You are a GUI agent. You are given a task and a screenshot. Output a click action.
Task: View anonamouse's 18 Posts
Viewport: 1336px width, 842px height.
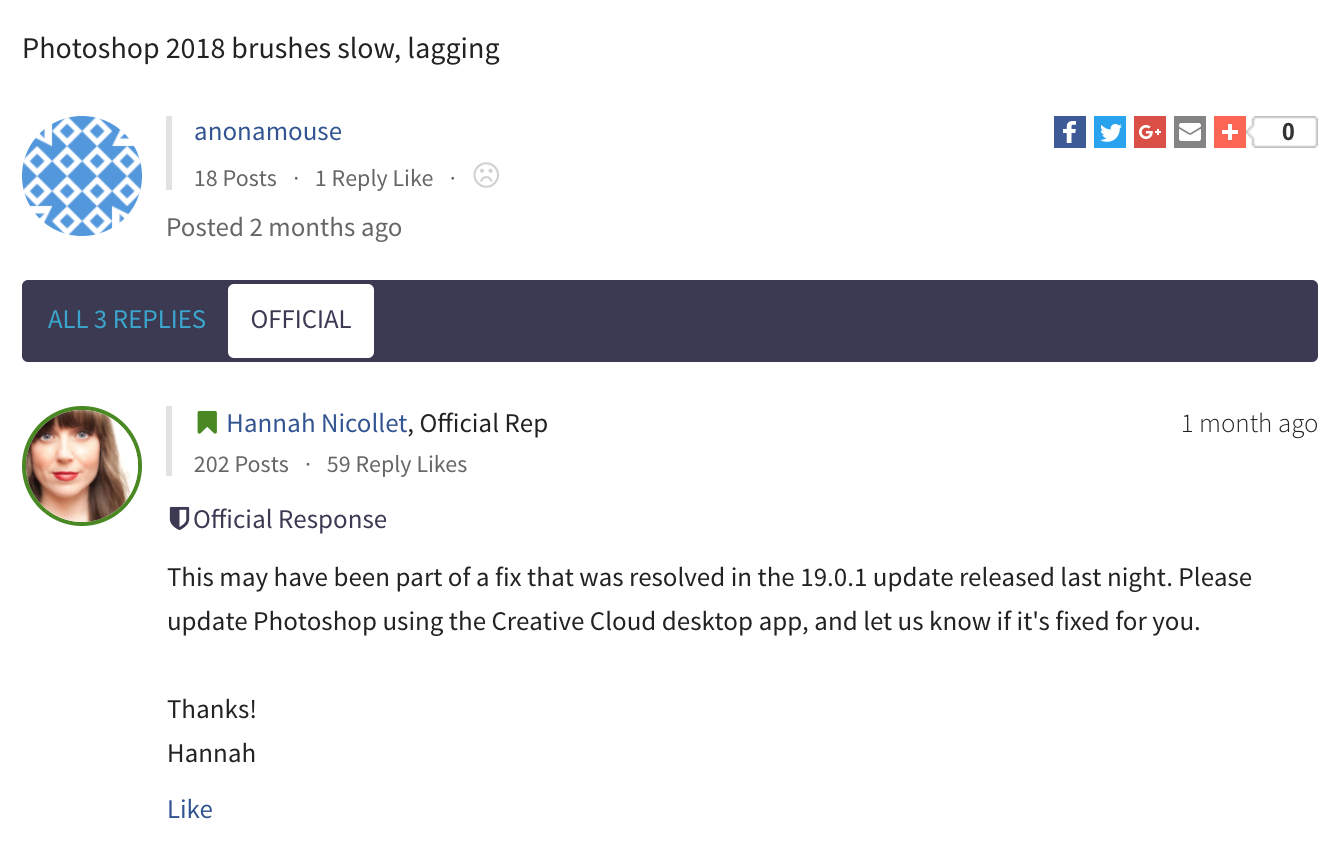(x=235, y=179)
